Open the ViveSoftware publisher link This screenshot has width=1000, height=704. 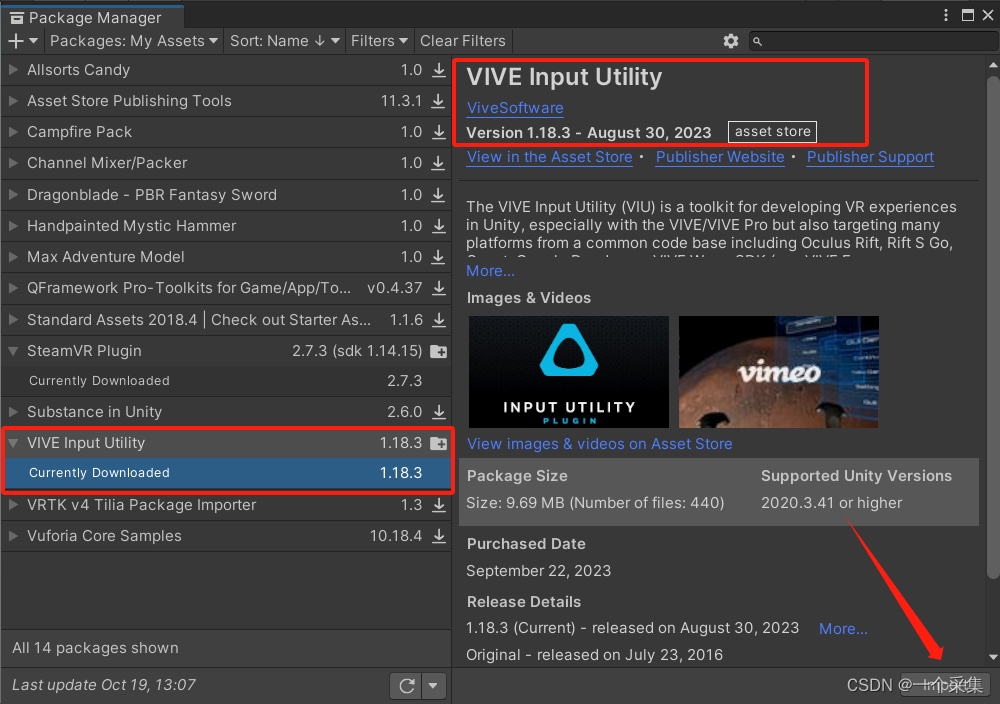pos(515,108)
